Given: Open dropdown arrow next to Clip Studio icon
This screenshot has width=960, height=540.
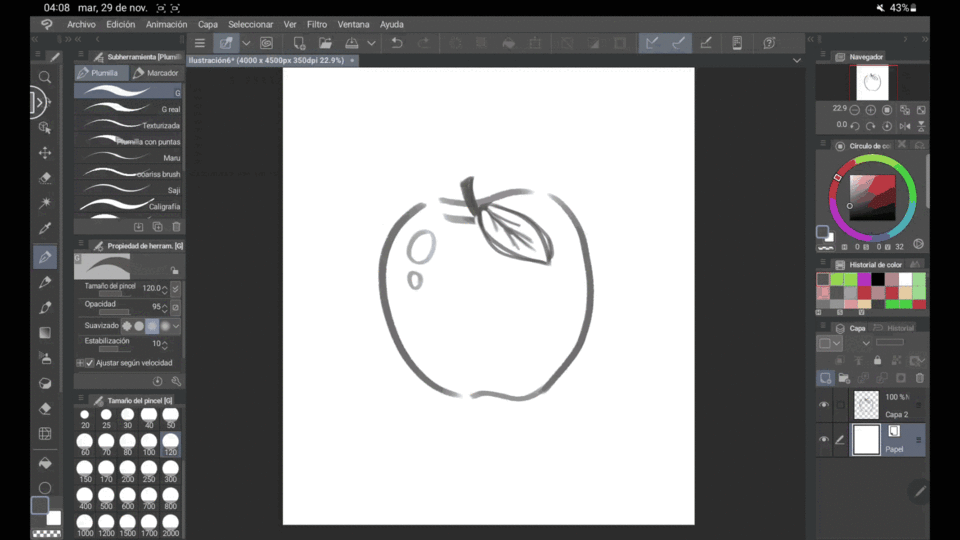Looking at the screenshot, I should [246, 43].
